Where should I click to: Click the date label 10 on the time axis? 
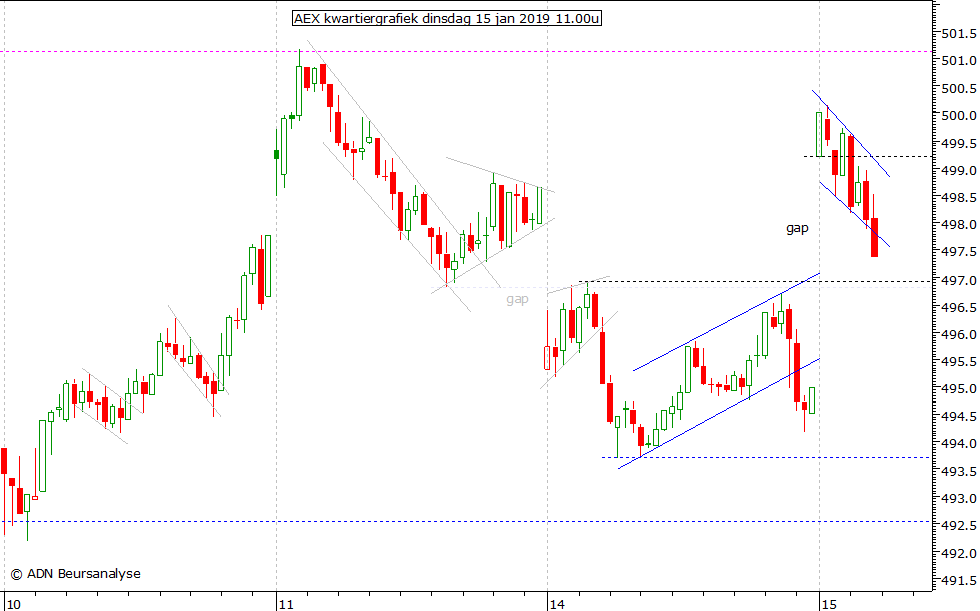point(13,604)
